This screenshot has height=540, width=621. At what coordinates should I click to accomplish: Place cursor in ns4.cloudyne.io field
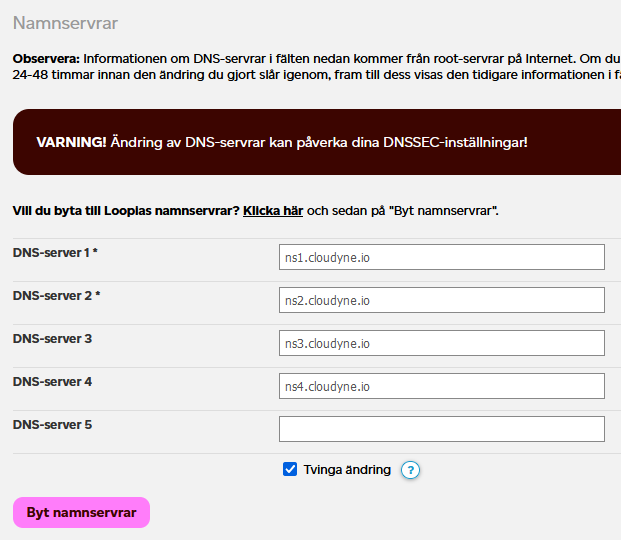[x=441, y=386]
